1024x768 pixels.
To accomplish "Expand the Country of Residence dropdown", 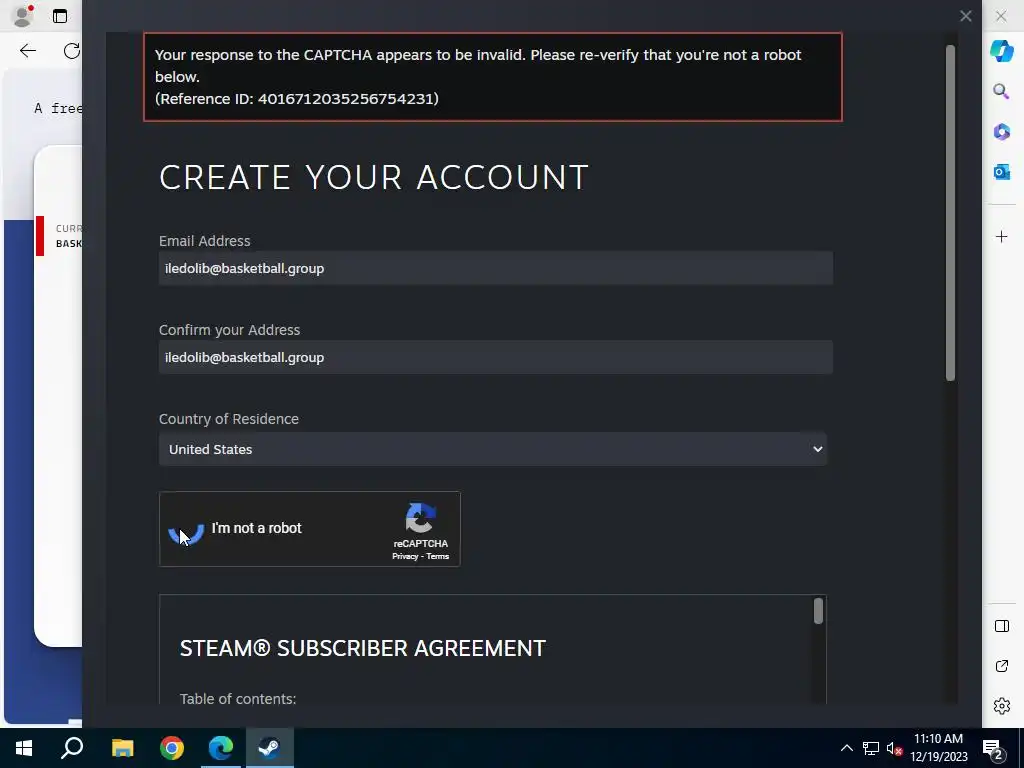I will point(493,449).
